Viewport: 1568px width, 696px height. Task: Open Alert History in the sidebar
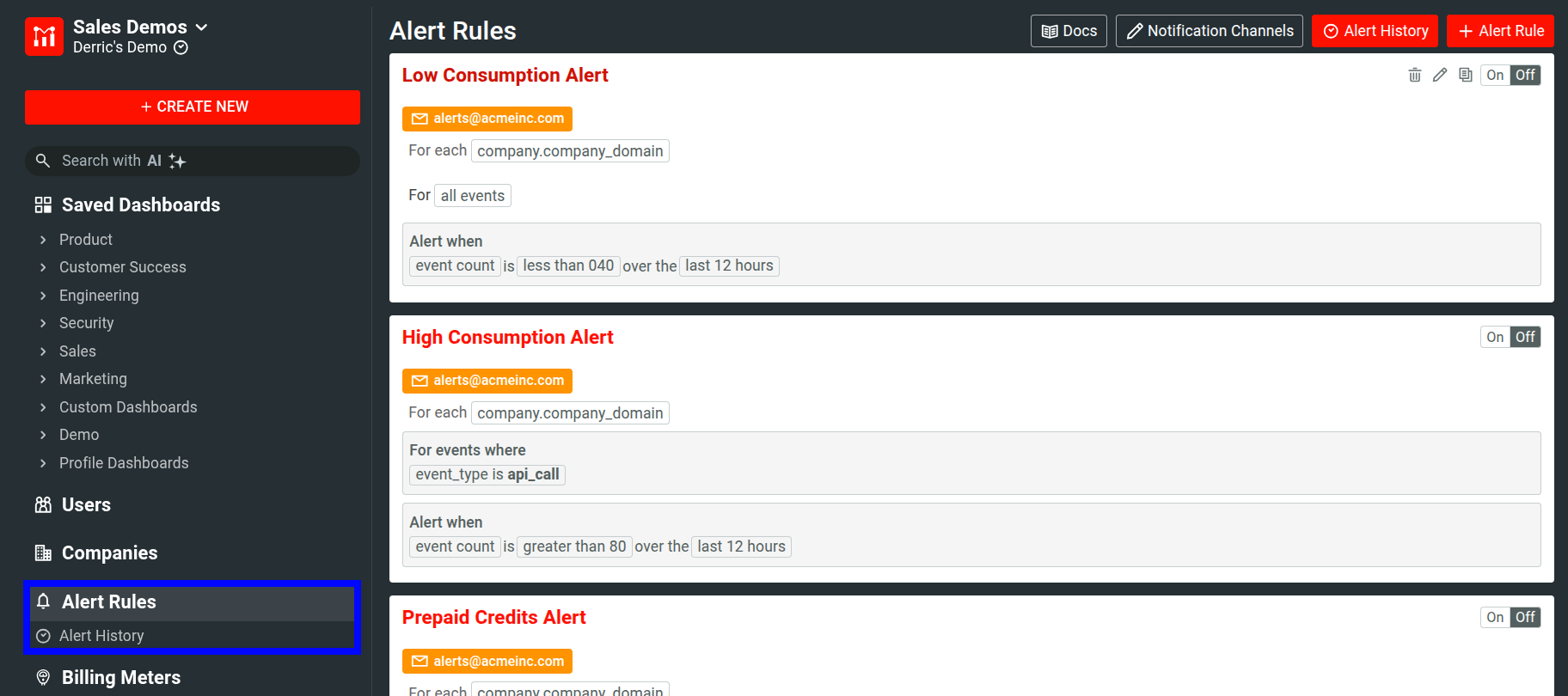click(x=101, y=636)
